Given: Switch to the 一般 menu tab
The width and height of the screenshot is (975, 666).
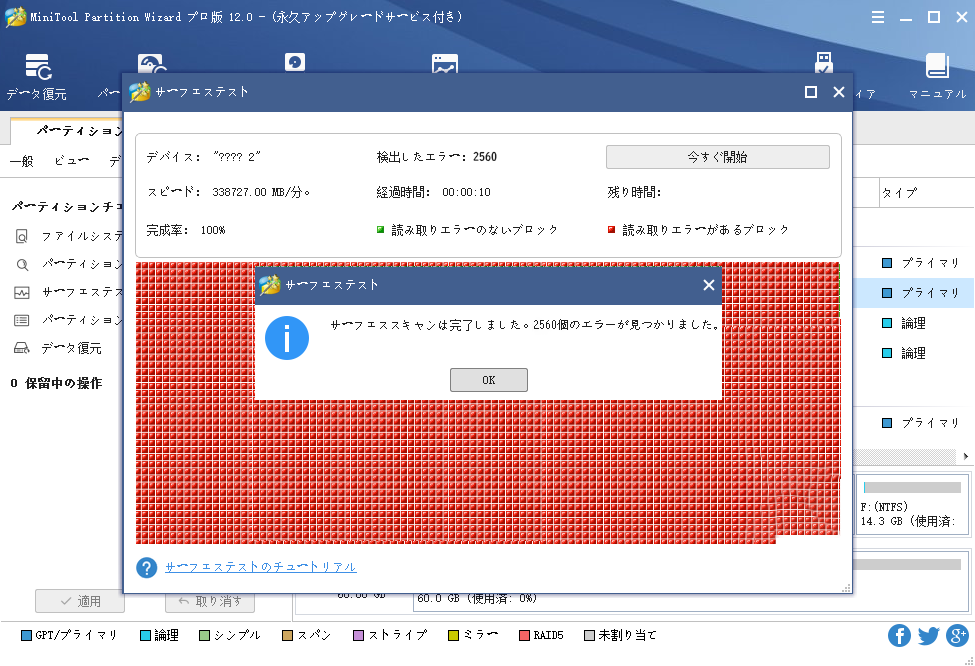Looking at the screenshot, I should pos(21,161).
